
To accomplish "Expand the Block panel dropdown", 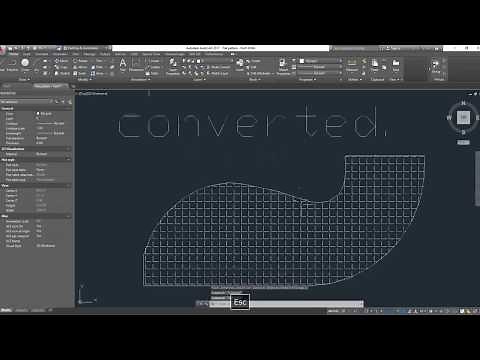I will coord(254,79).
